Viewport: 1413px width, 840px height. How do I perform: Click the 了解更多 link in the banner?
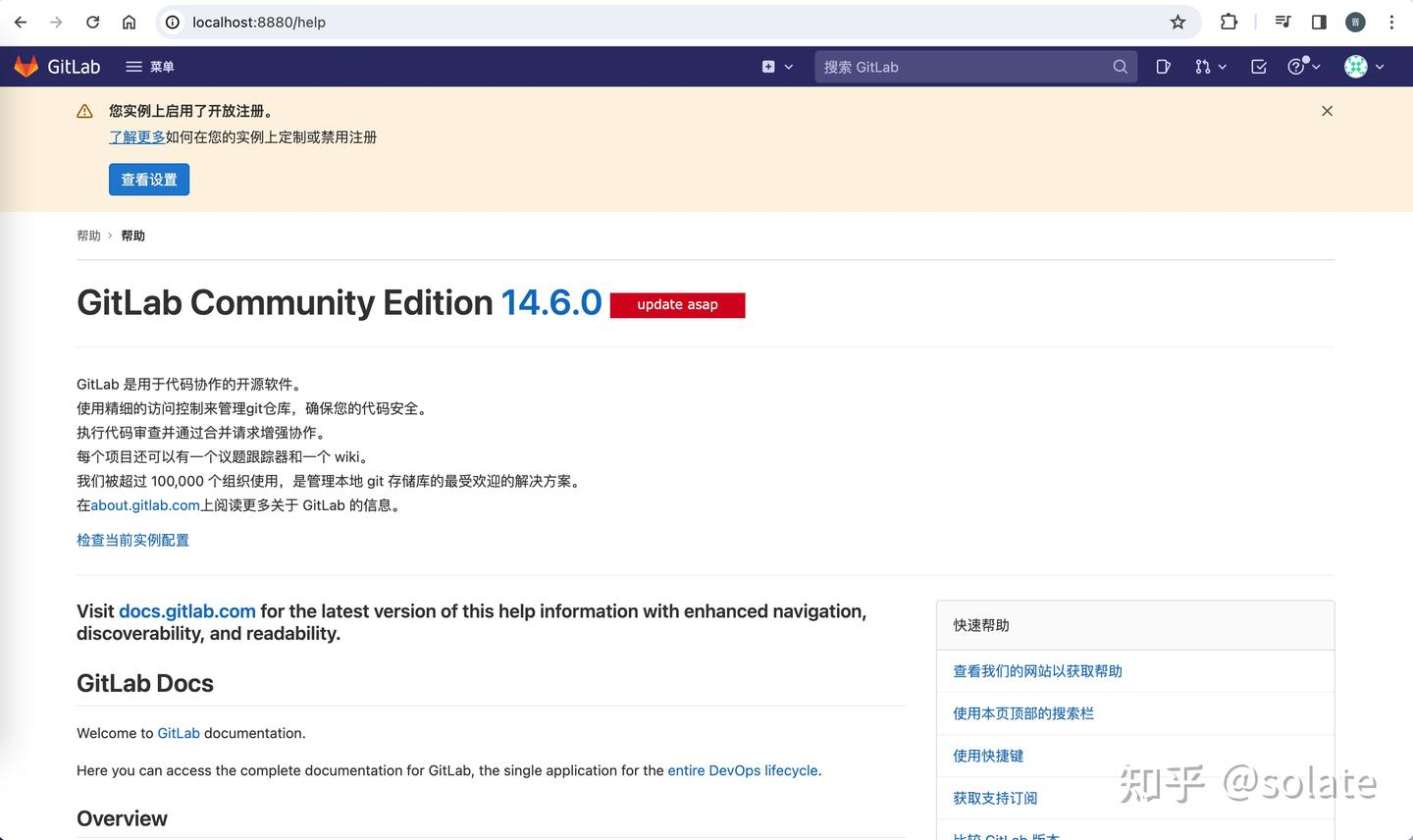tap(136, 137)
